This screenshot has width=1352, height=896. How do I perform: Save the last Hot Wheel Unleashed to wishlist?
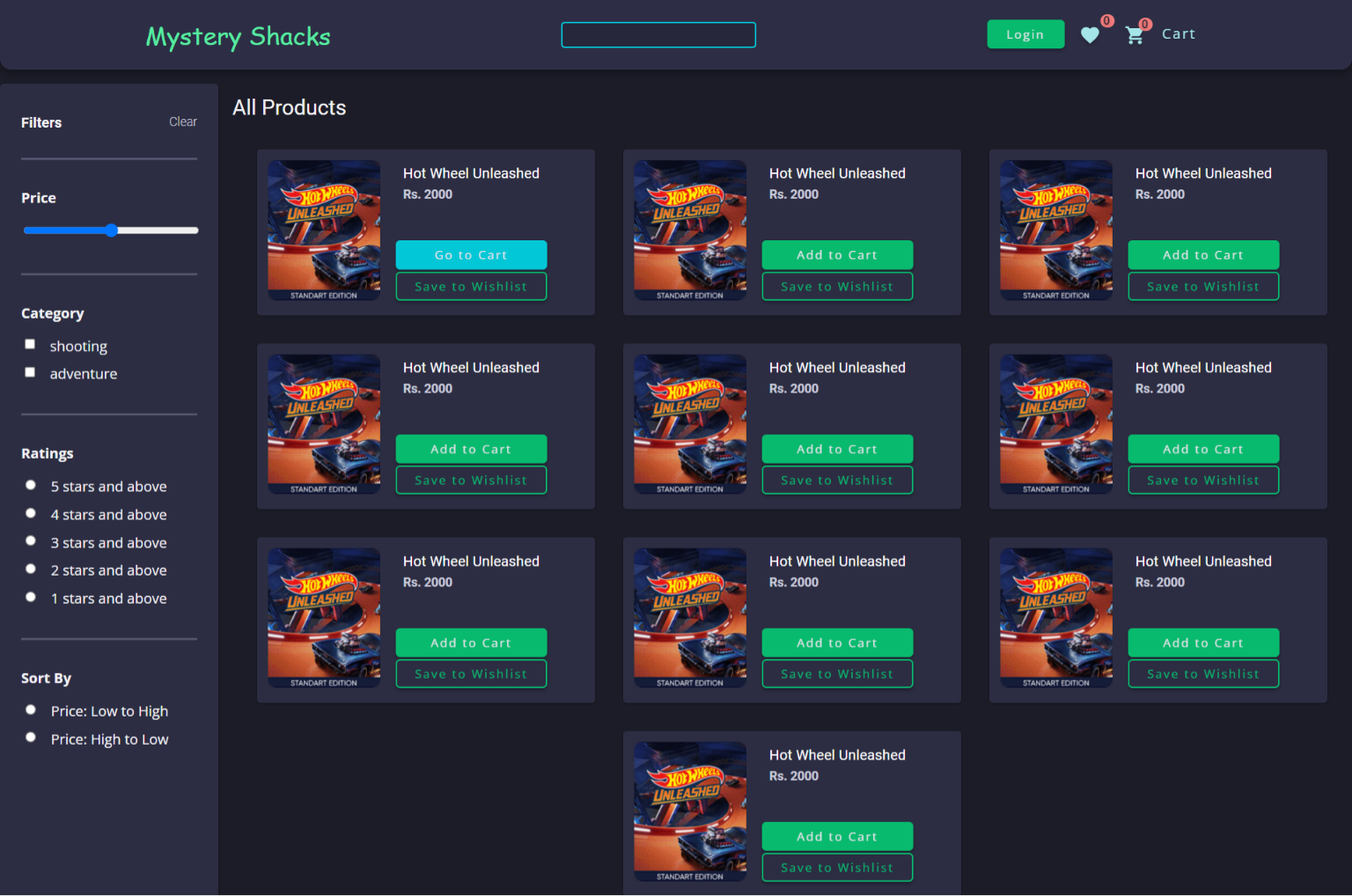click(836, 867)
